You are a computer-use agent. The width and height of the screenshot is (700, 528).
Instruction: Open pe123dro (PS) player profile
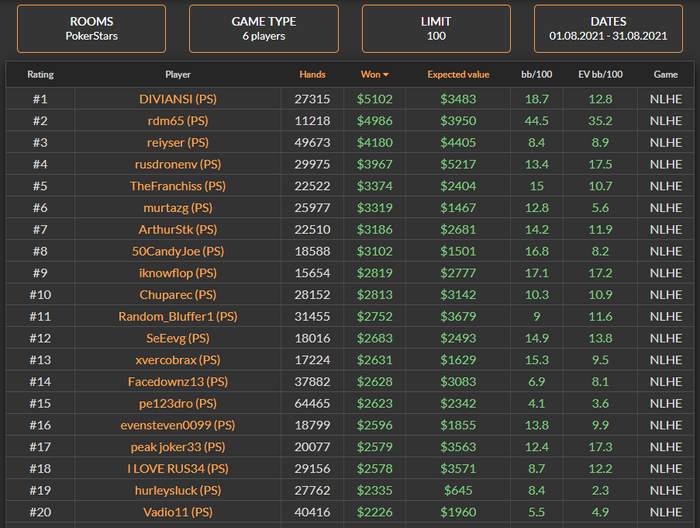[x=177, y=403]
